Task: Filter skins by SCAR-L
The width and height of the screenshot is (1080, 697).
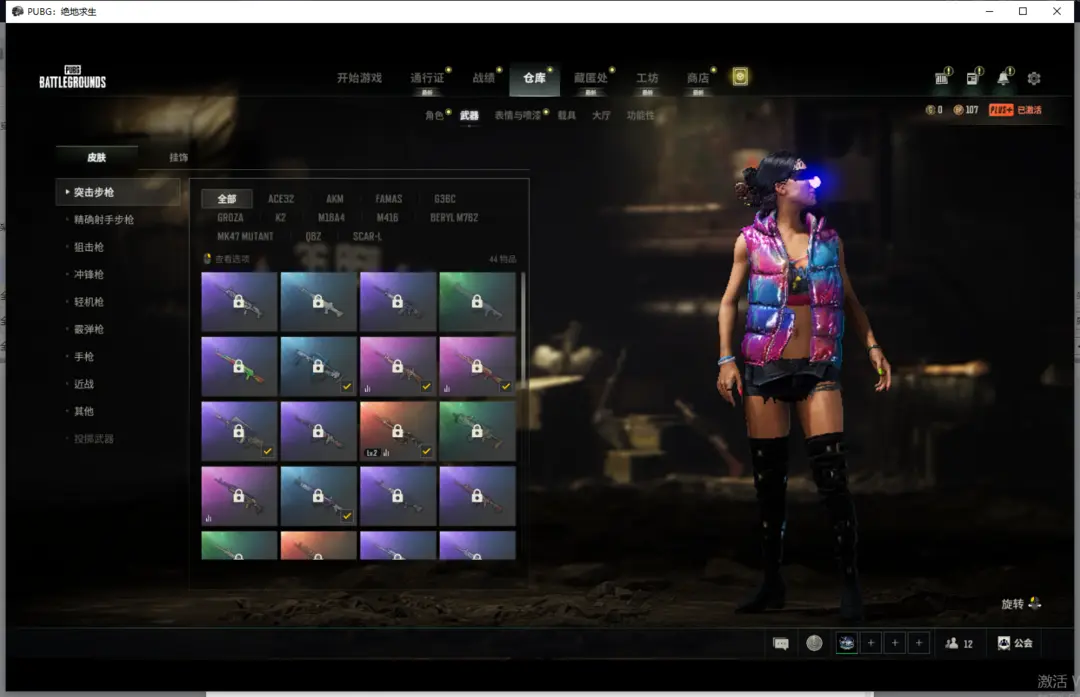Action: coord(367,236)
